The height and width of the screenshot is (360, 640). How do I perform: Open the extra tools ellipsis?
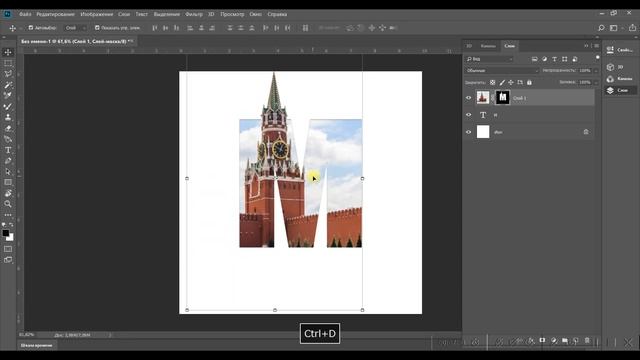[8, 215]
